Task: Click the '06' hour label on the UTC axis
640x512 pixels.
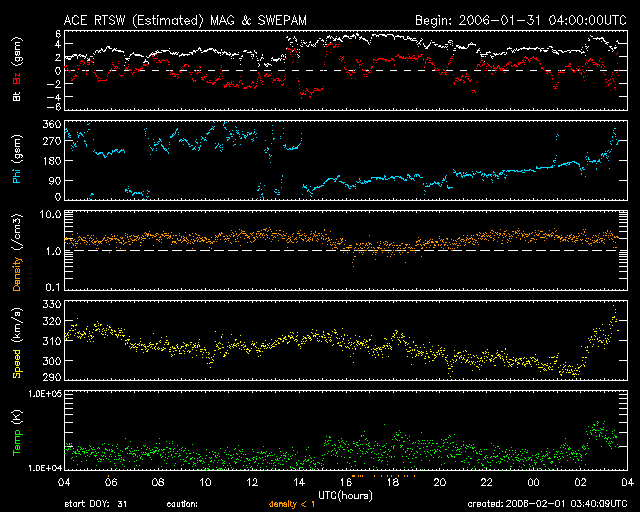Action: tap(111, 483)
